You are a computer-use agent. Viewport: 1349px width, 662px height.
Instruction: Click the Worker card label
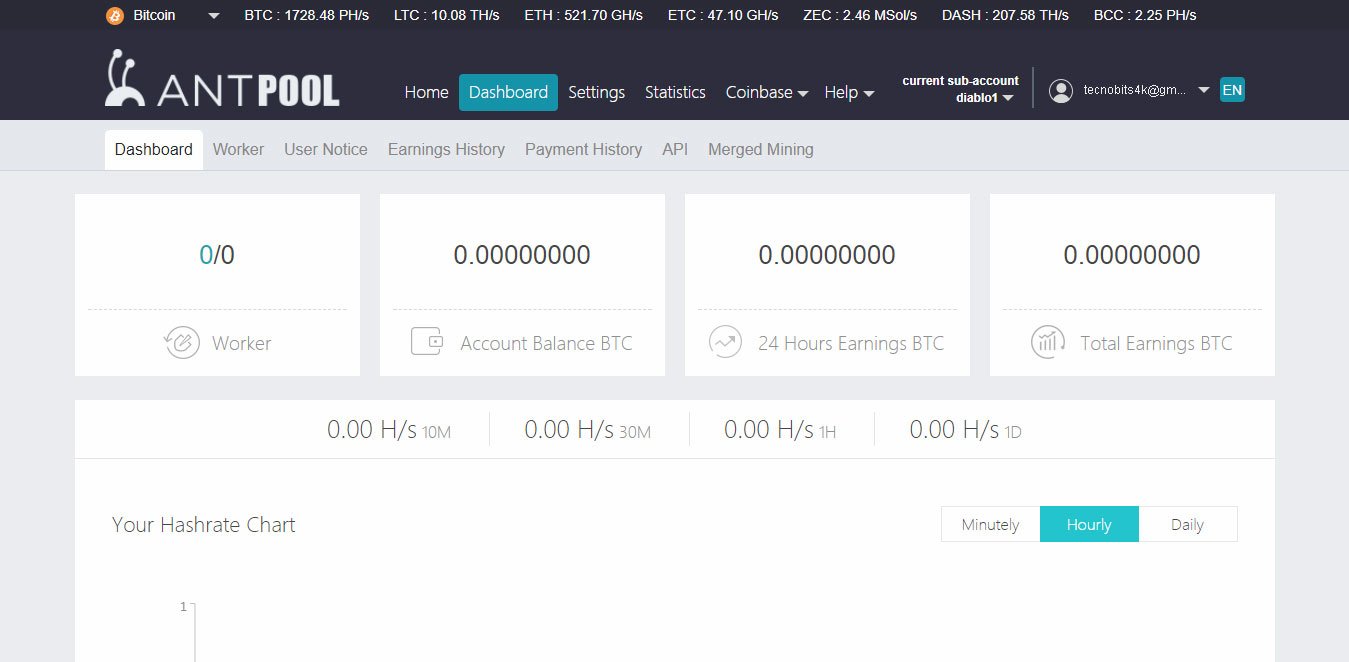pyautogui.click(x=241, y=343)
